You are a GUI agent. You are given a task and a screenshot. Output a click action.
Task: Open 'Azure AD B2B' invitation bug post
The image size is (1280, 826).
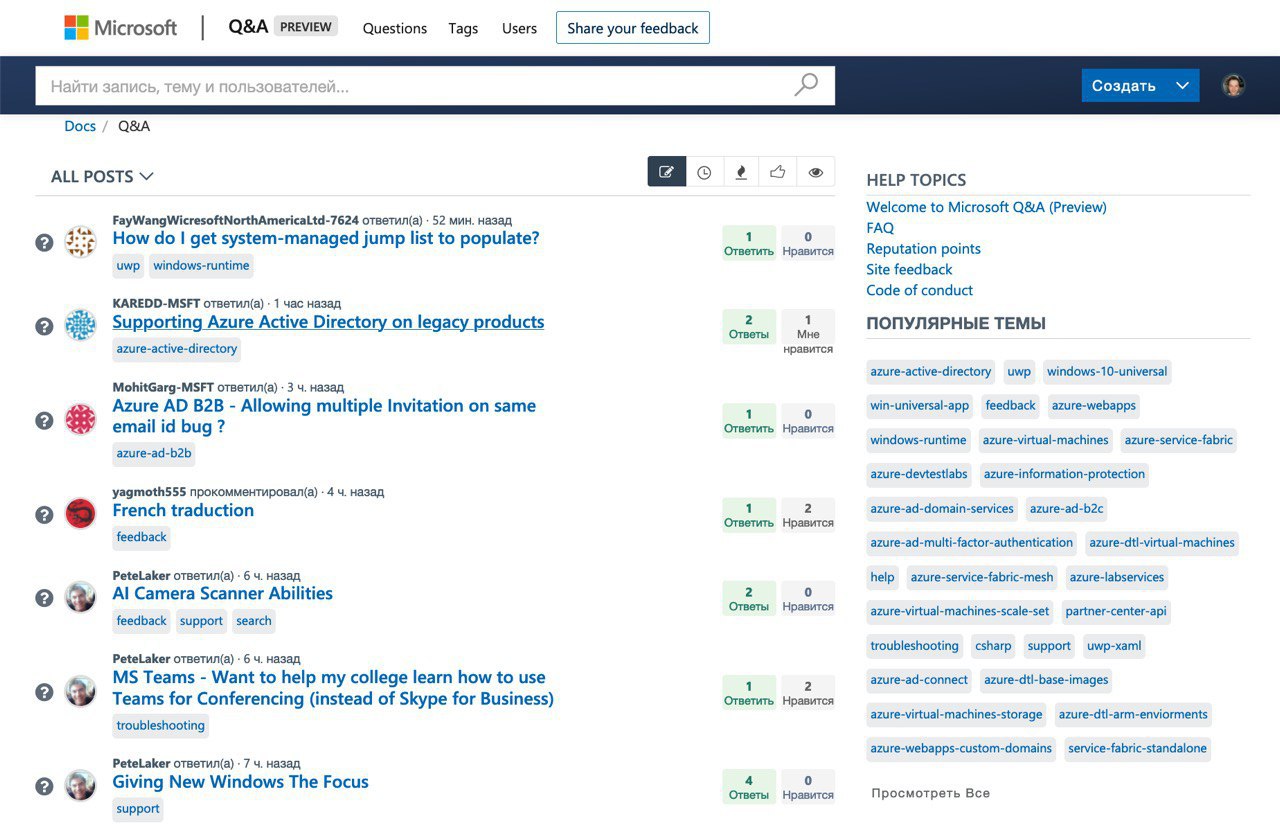324,416
